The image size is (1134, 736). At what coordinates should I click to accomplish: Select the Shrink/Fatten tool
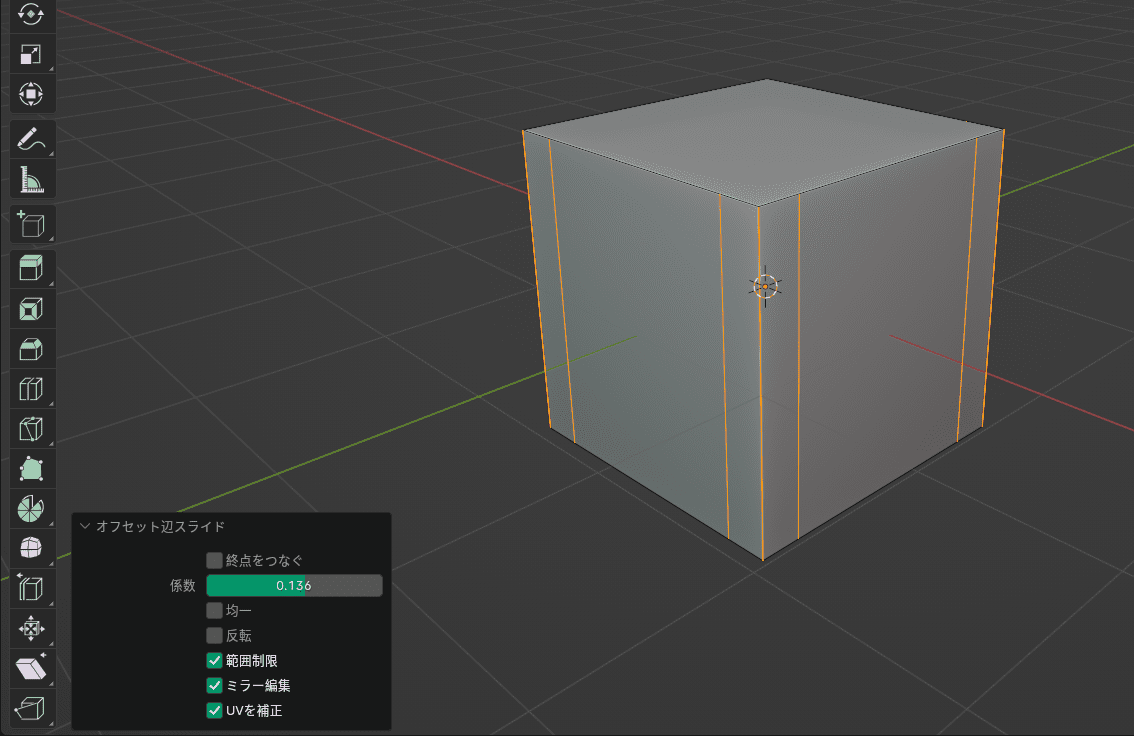point(31,628)
